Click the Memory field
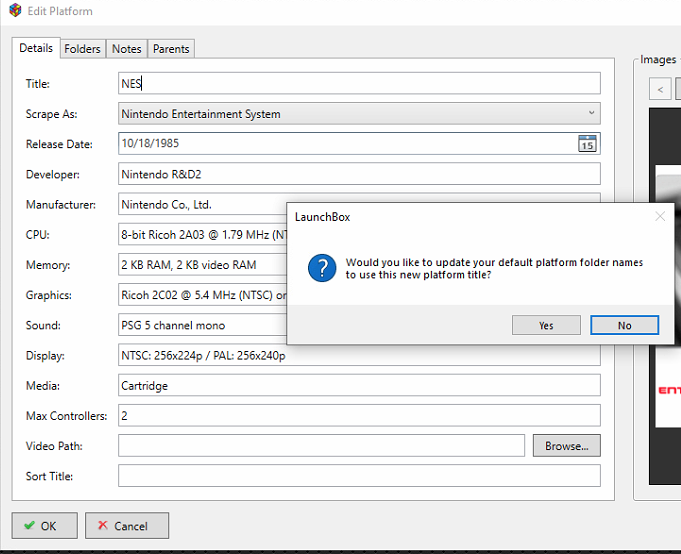681x554 pixels. [x=202, y=264]
